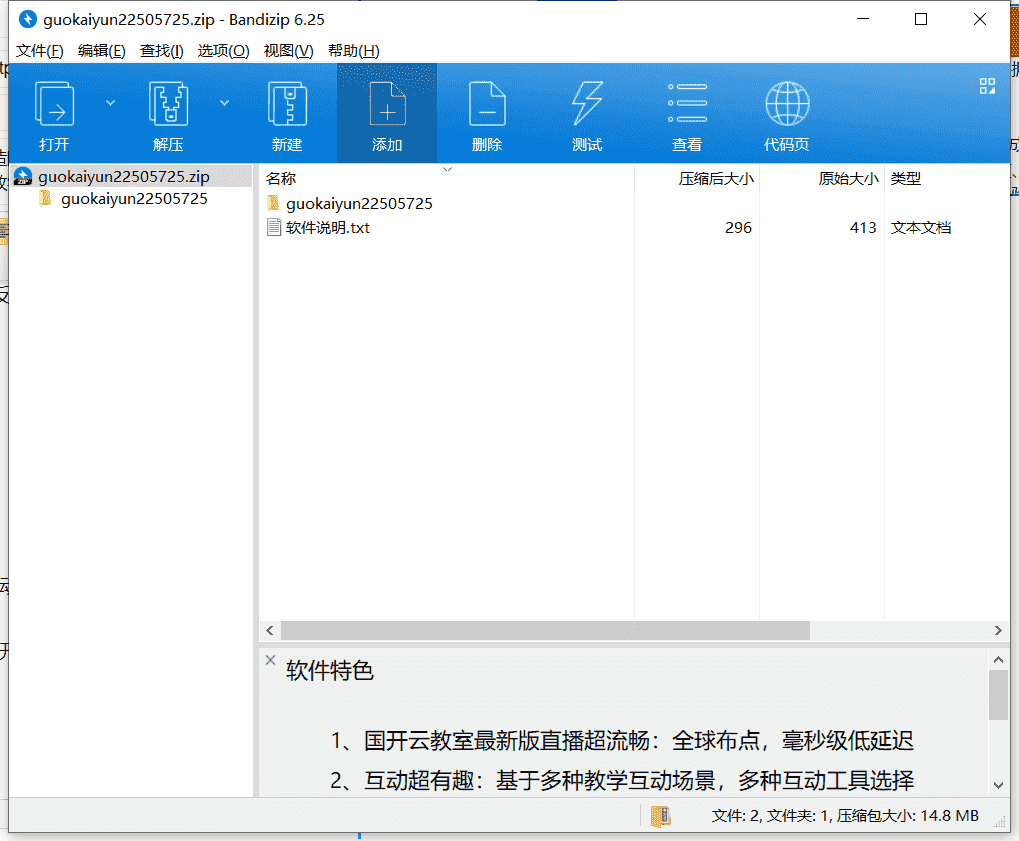1019x841 pixels.
Task: Minimize the Bandizip window
Action: pos(863,19)
